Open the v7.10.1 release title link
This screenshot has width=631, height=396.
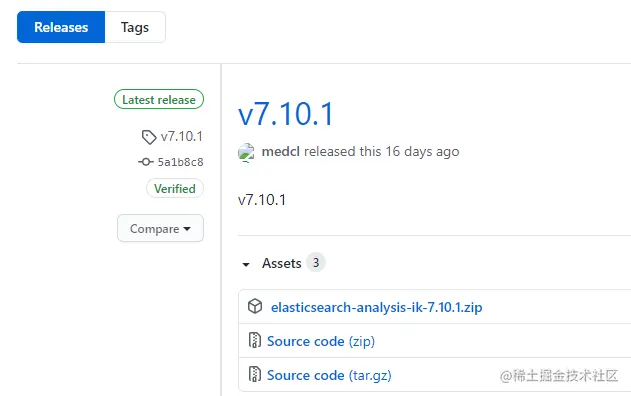tap(286, 114)
